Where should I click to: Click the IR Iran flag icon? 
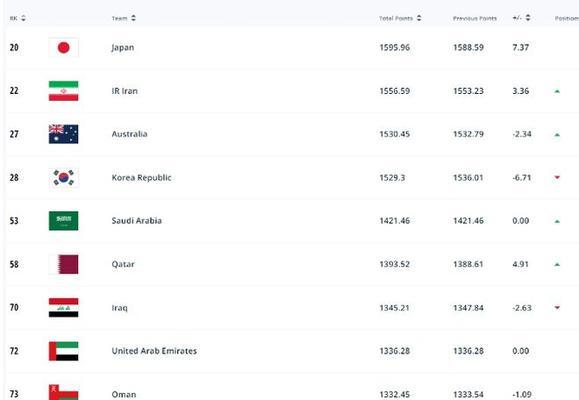click(64, 91)
